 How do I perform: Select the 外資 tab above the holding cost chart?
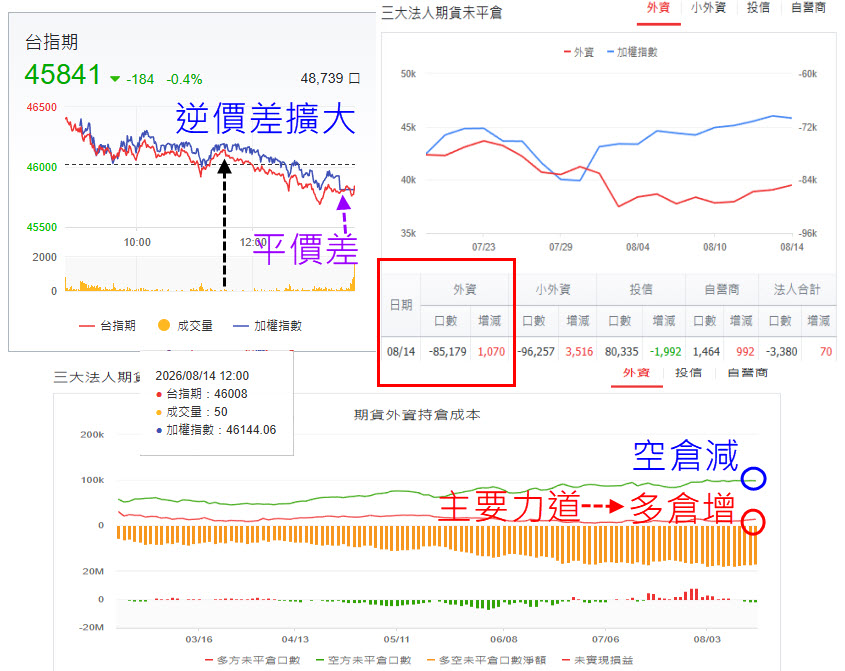point(636,372)
